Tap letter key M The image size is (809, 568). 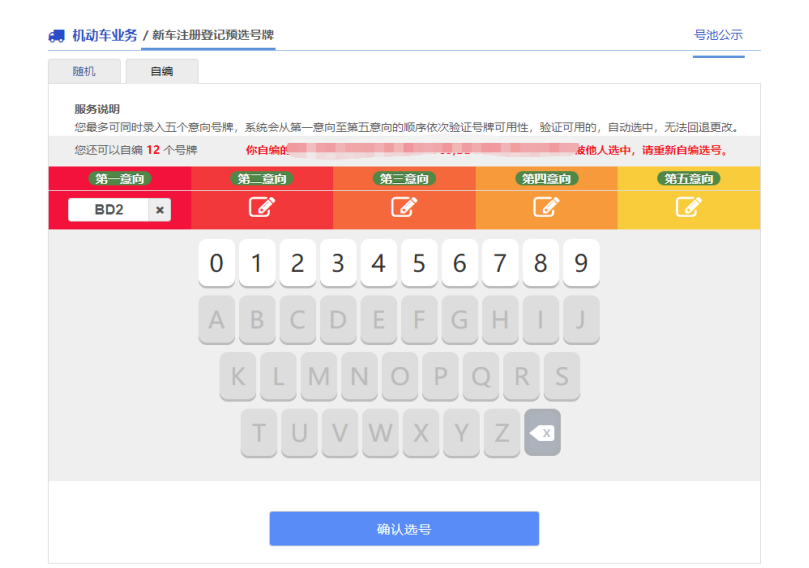coord(319,376)
